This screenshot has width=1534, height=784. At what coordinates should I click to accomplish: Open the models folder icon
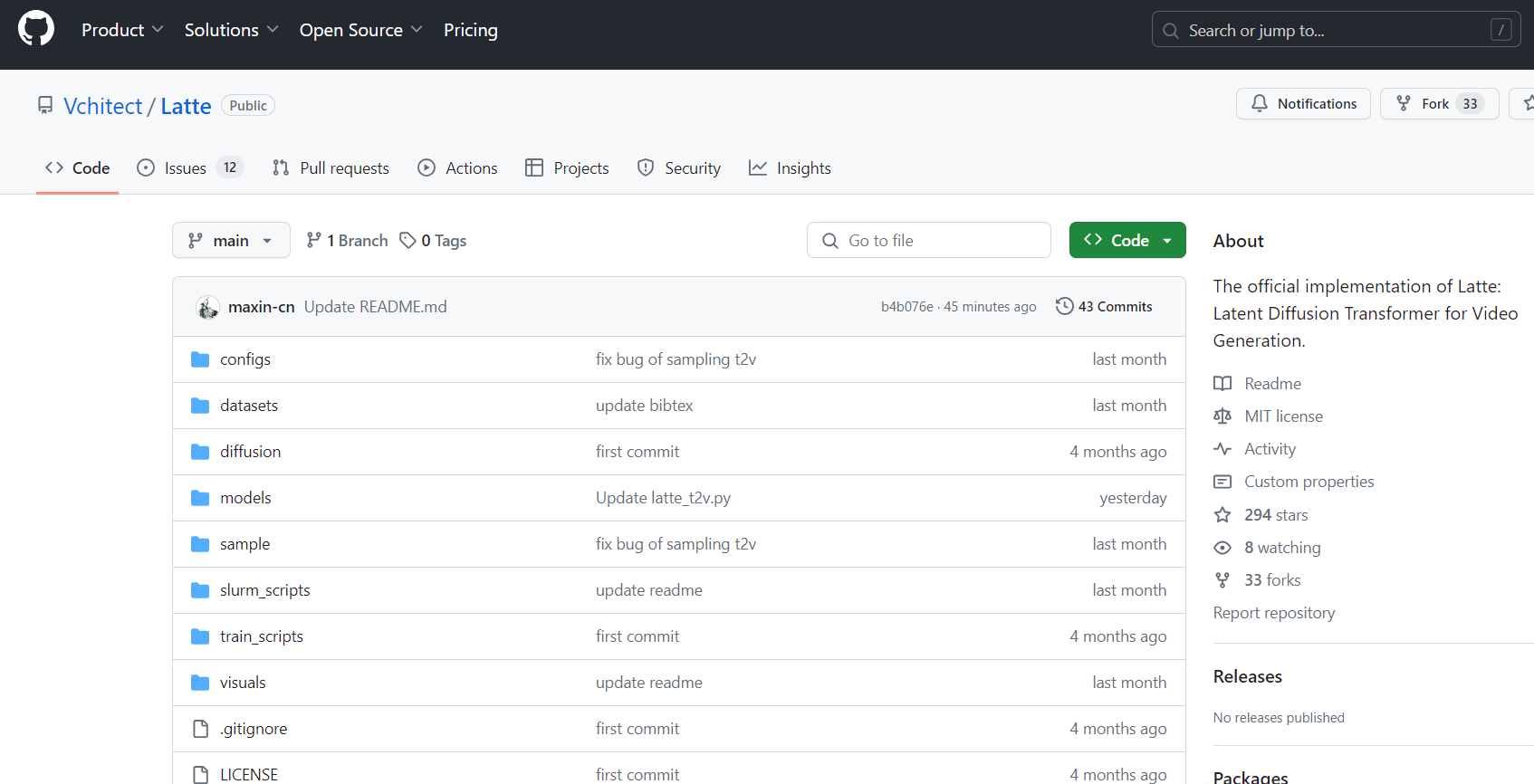(200, 498)
